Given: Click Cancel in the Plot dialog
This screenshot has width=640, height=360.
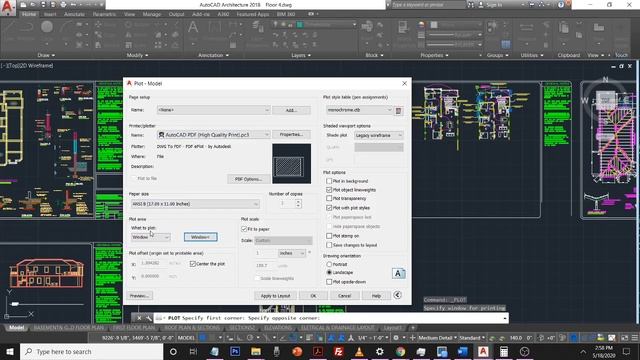Looking at the screenshot, I should point(344,296).
